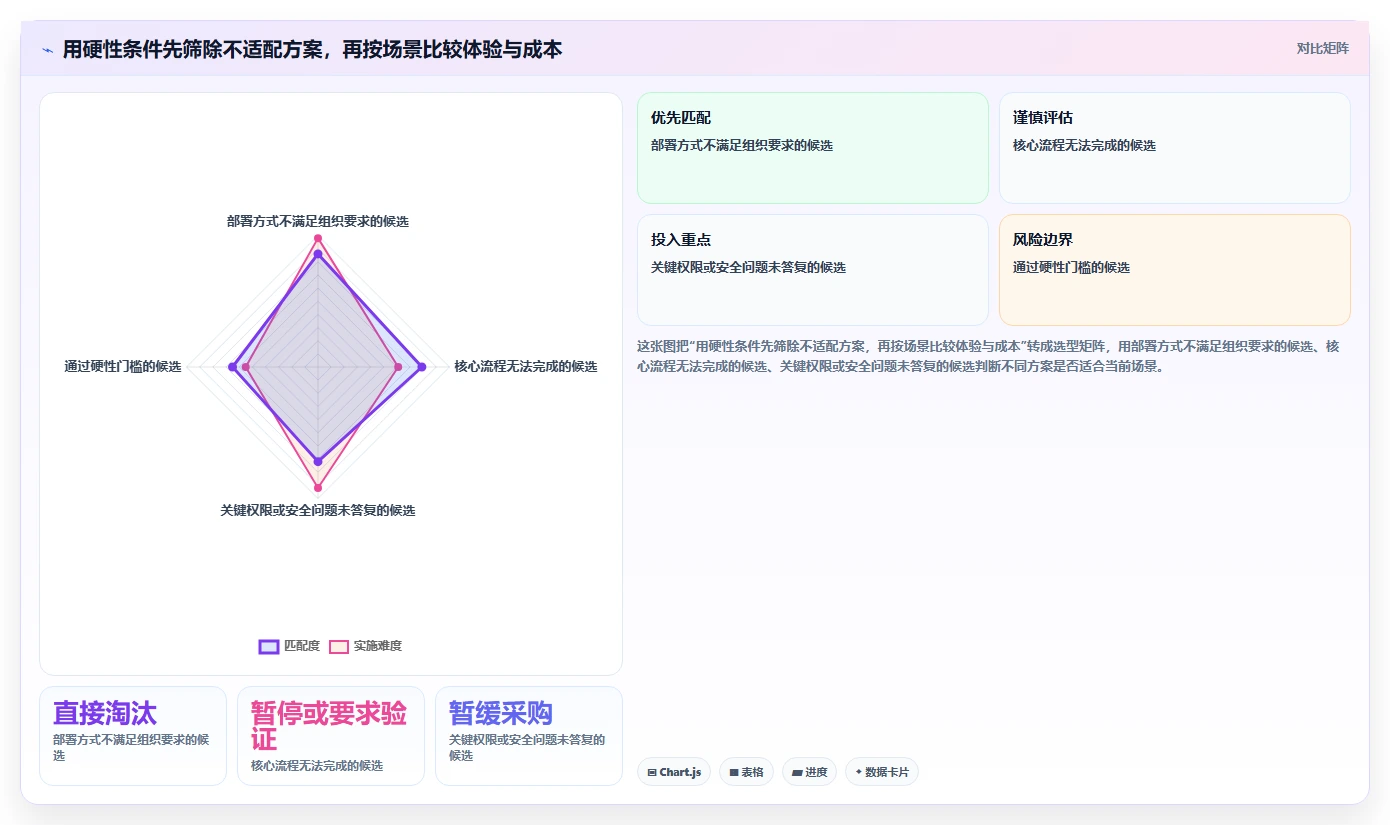Screen dimensions: 1390x825
Task: Click the radar axis label 核心流程无法完成的候选
Action: pyautogui.click(x=526, y=366)
